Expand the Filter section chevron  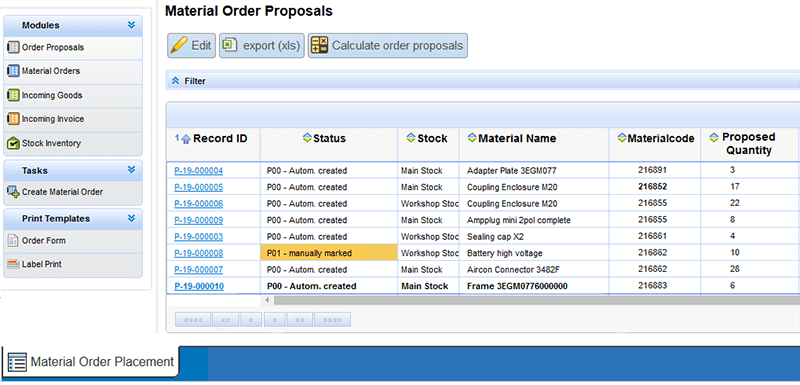(176, 81)
